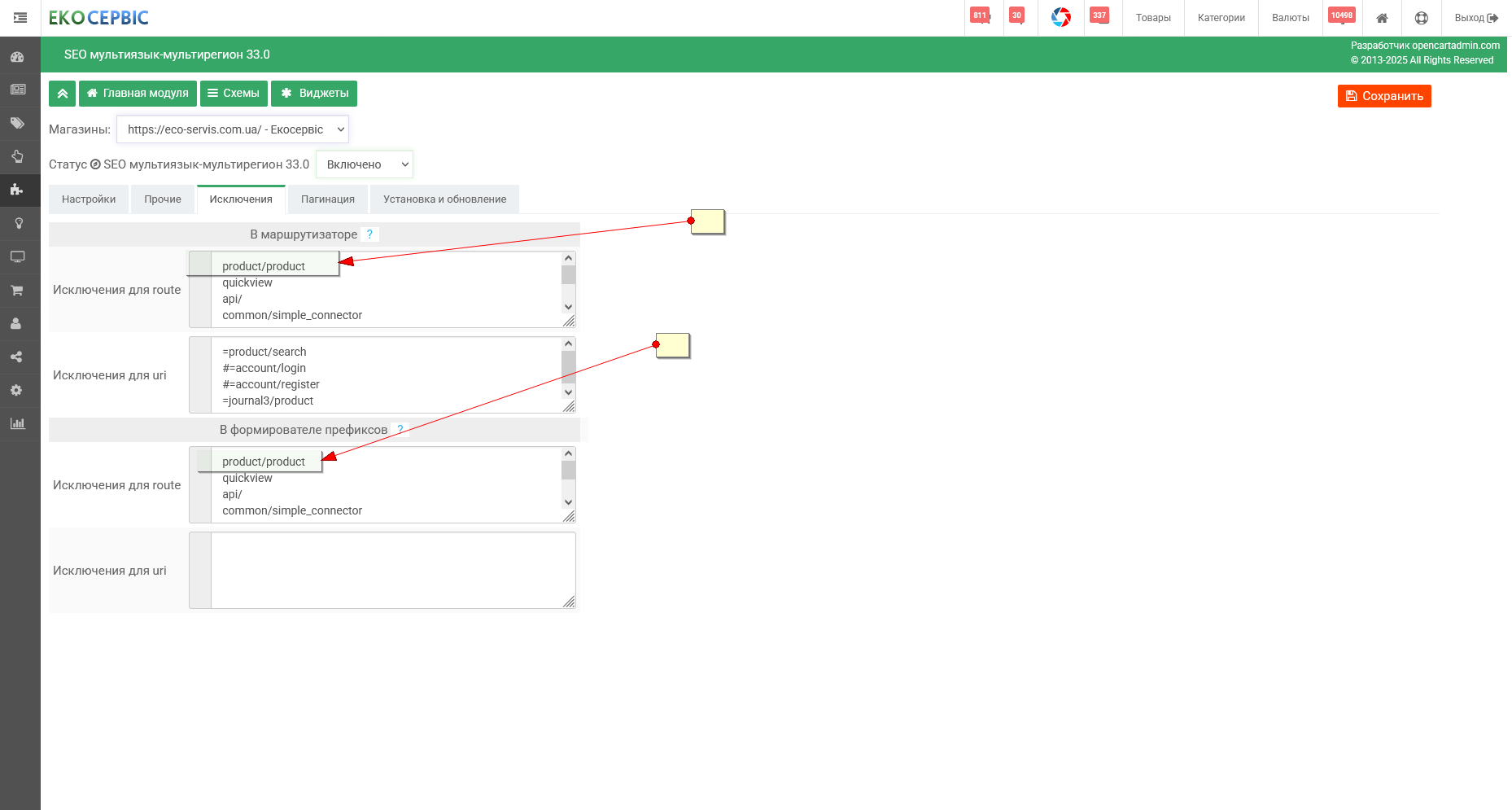Screen dimensions: 1512x810
Task: Click the empty prefix uri exclusions textarea
Action: 382,571
